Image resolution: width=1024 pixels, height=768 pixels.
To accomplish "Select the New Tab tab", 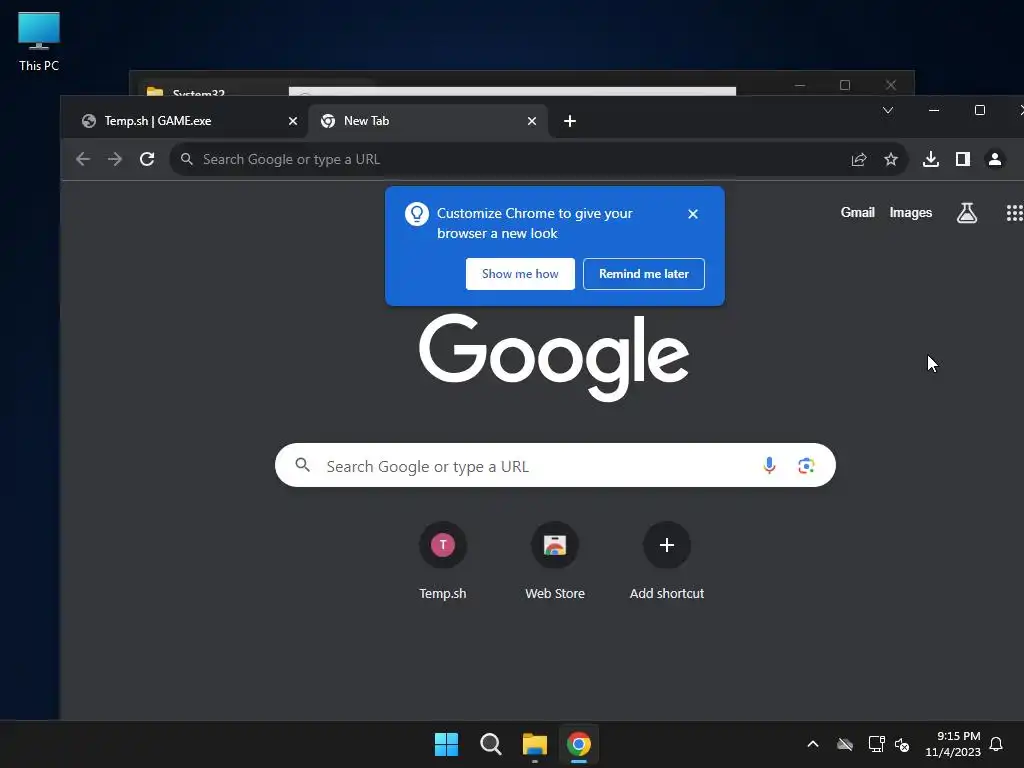I will (x=428, y=121).
